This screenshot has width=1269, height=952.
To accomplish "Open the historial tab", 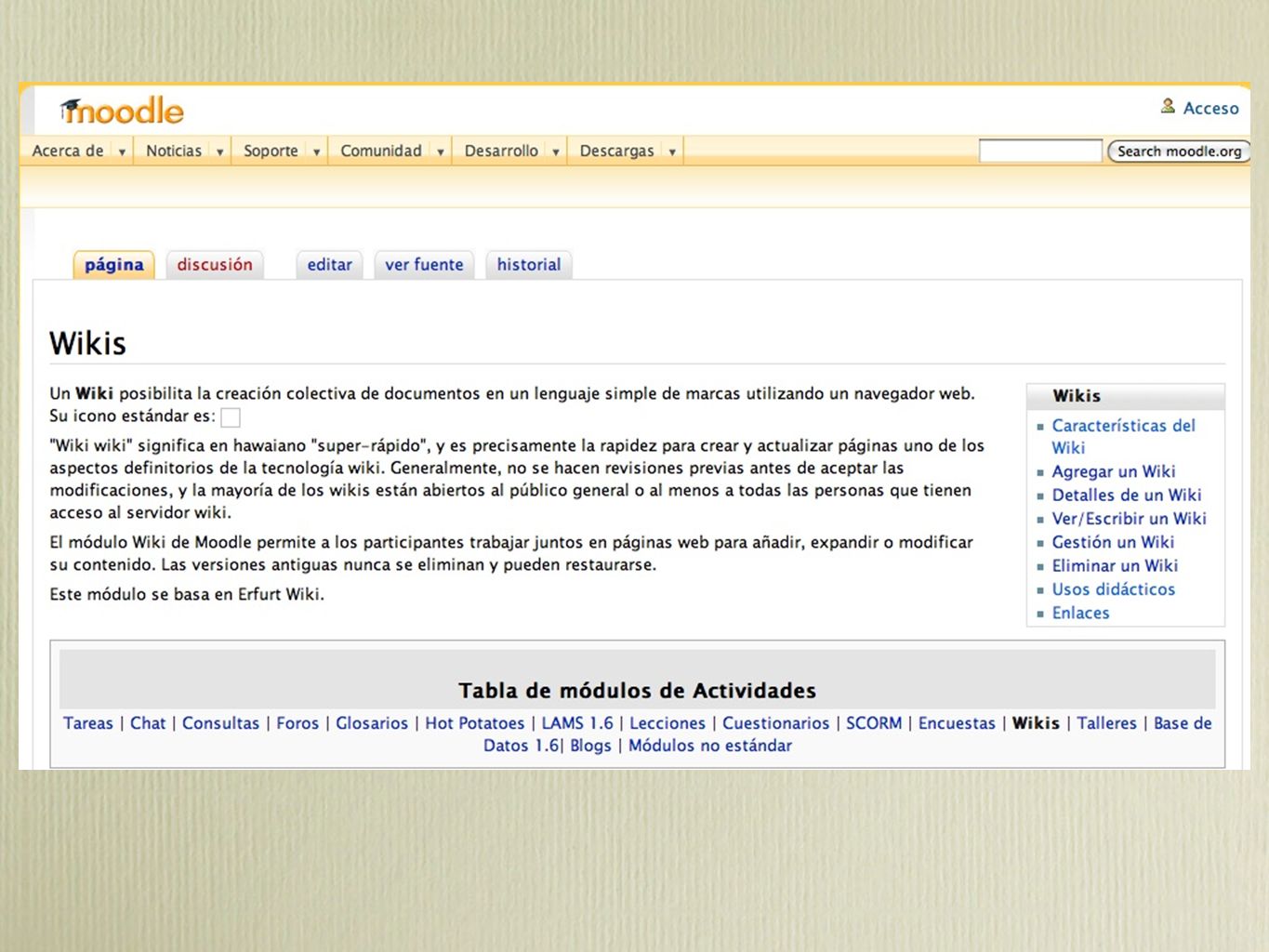I will 529,265.
